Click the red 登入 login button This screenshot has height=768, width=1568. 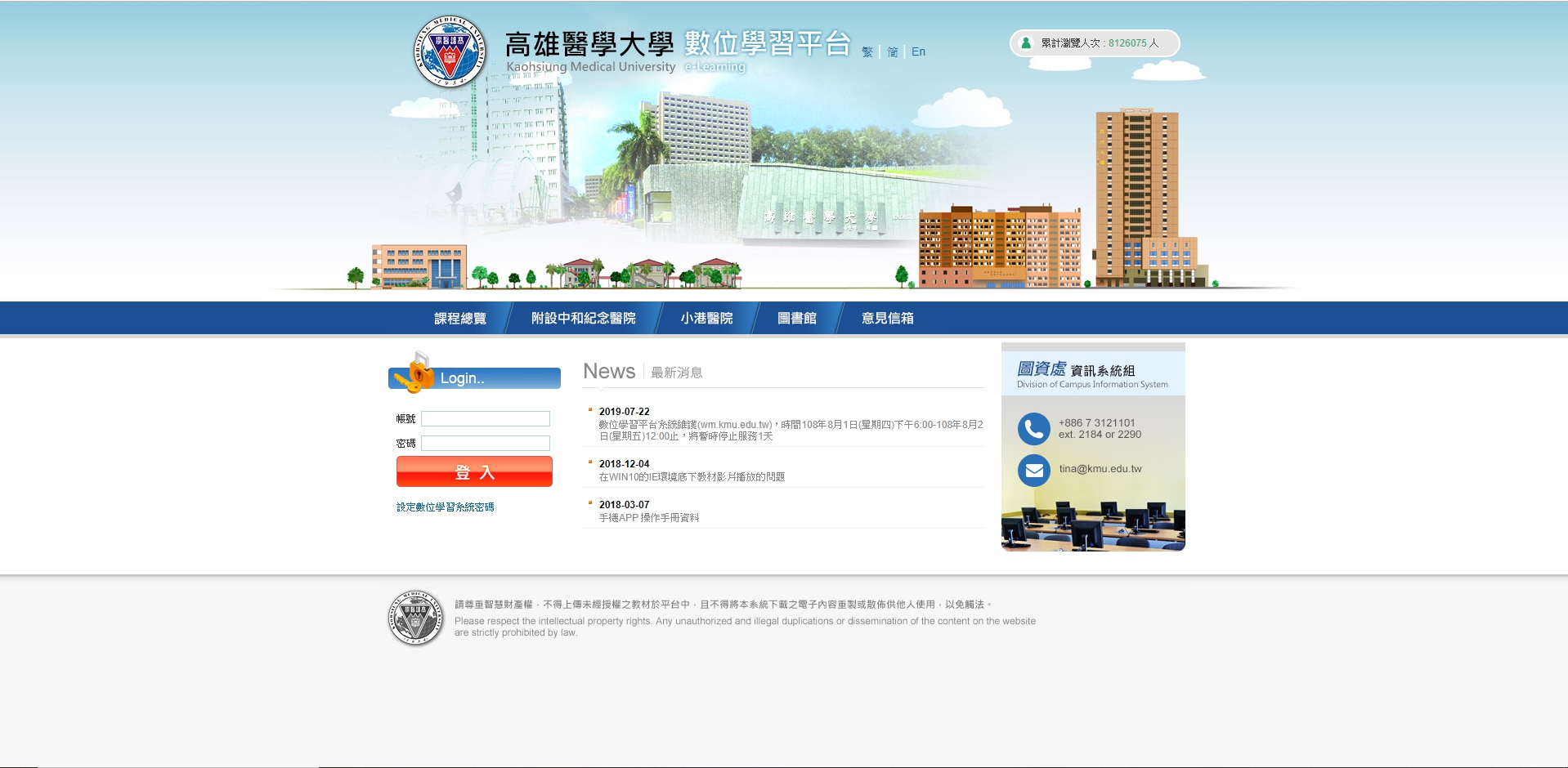click(x=474, y=471)
